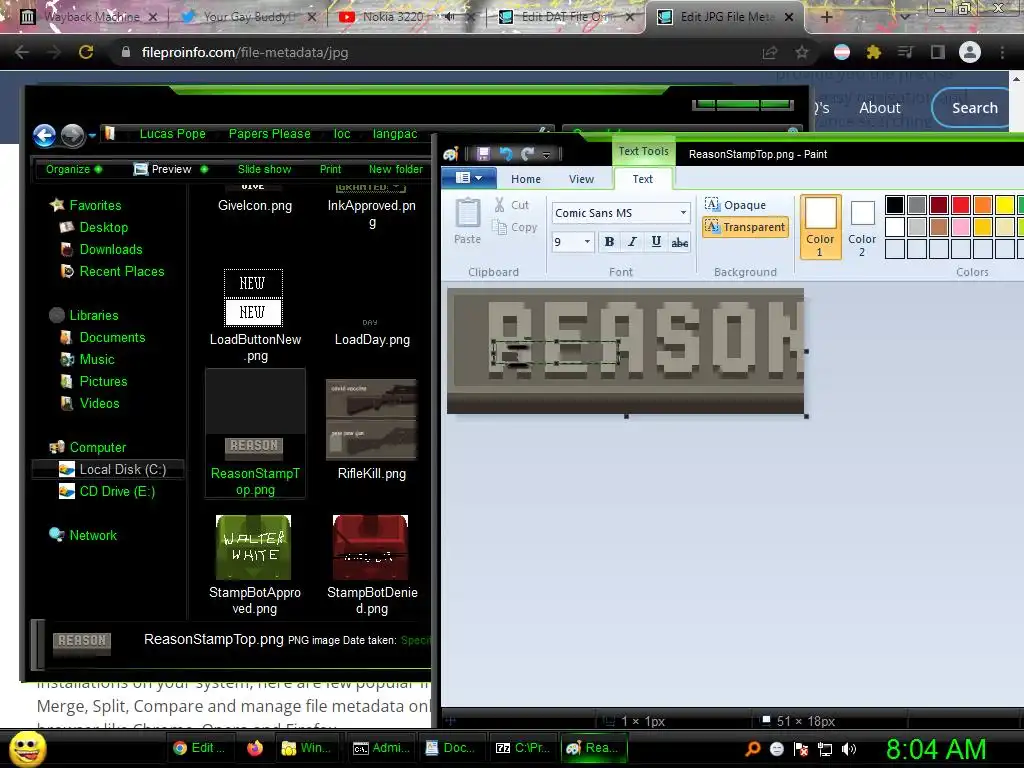This screenshot has height=768, width=1024.
Task: Click the Search button on webpage
Action: click(x=974, y=108)
